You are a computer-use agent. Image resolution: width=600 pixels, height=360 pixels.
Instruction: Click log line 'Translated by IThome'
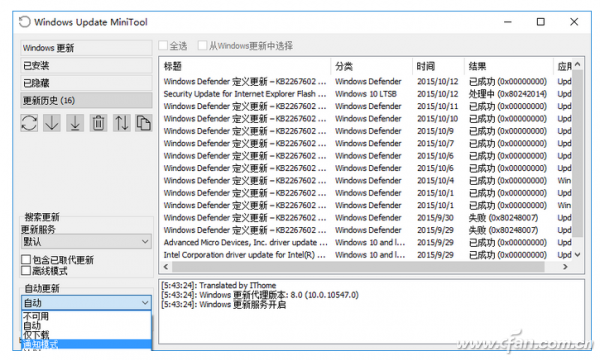pyautogui.click(x=218, y=285)
